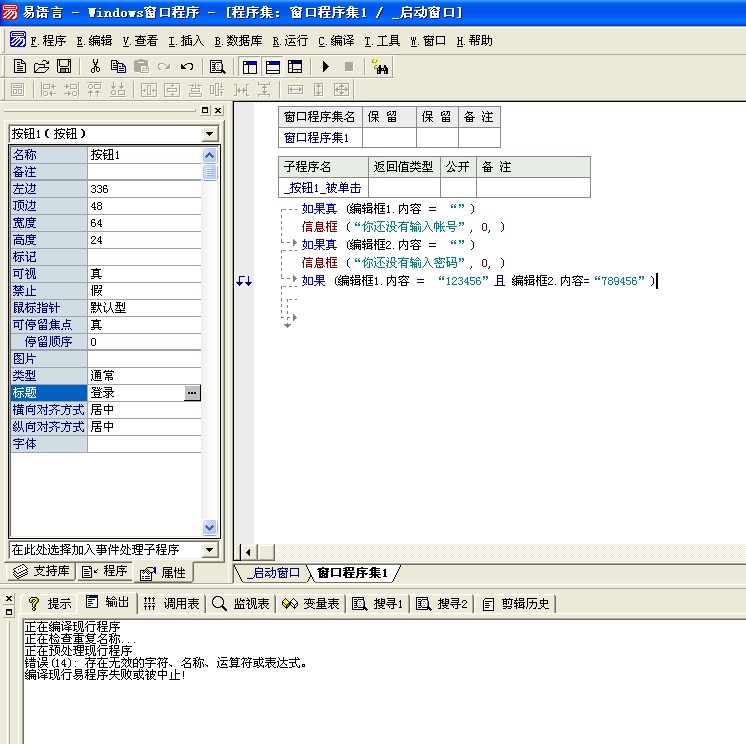
Task: Click the Open file toolbar icon
Action: 41,67
